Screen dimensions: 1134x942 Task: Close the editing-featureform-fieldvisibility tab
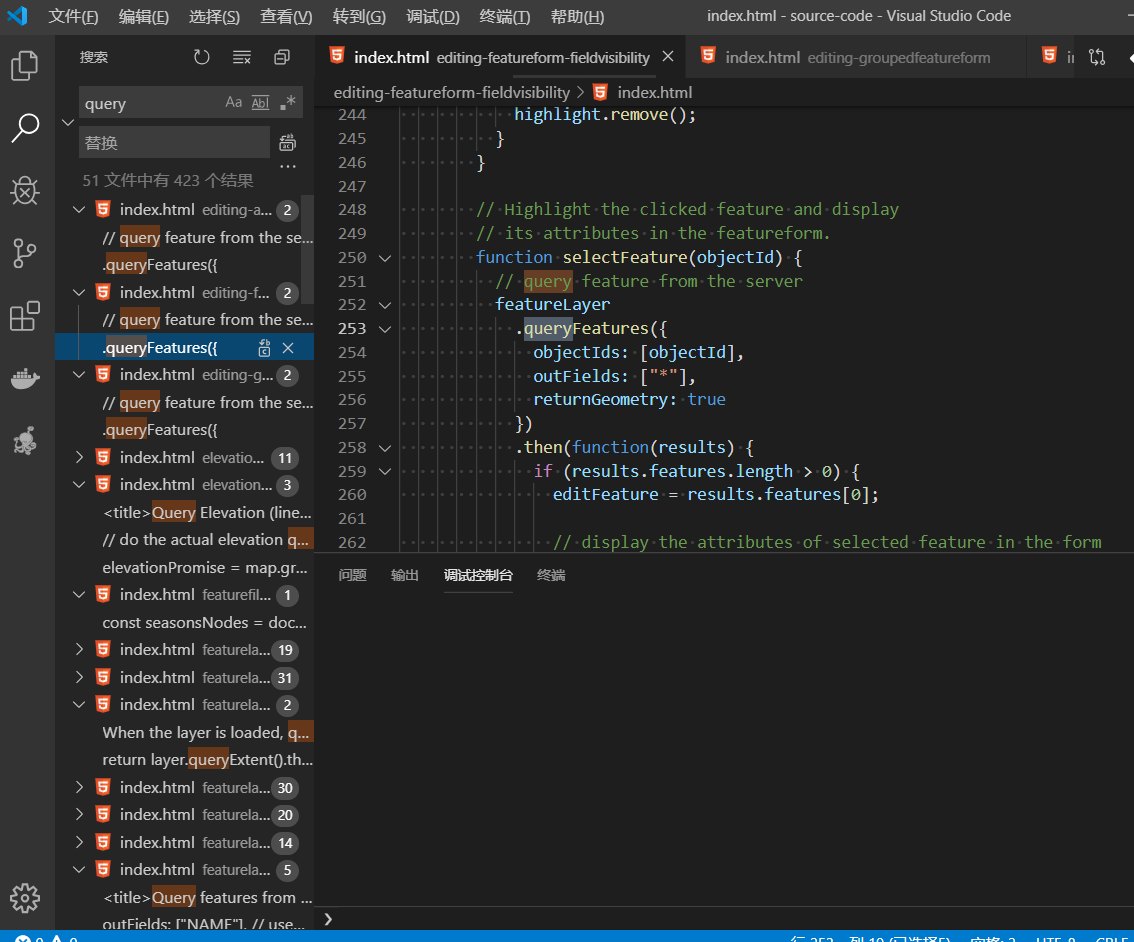point(668,56)
